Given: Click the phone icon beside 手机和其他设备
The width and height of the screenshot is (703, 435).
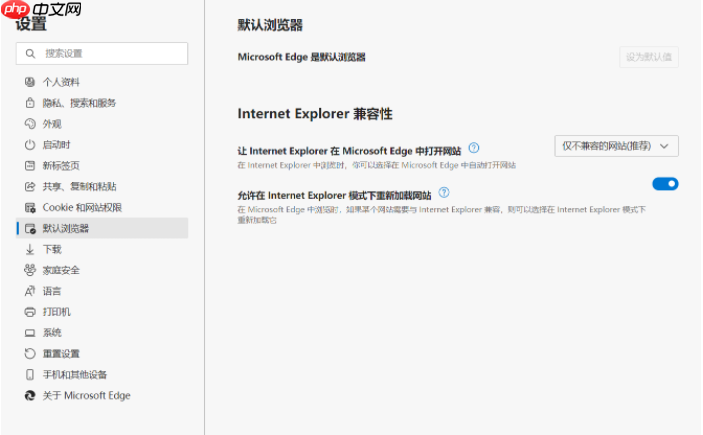Looking at the screenshot, I should [30, 374].
